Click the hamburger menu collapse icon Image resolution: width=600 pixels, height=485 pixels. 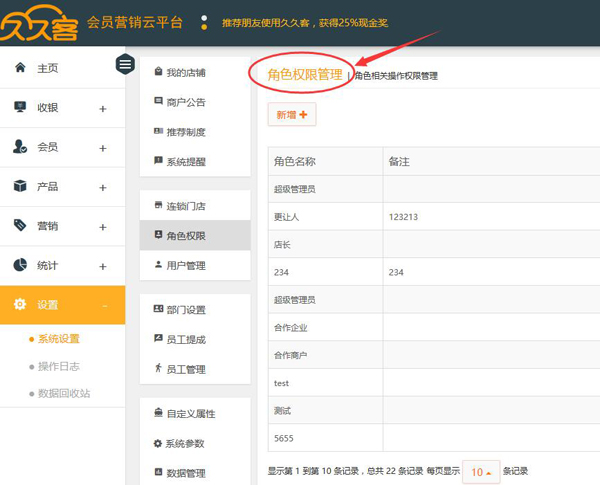pos(125,65)
